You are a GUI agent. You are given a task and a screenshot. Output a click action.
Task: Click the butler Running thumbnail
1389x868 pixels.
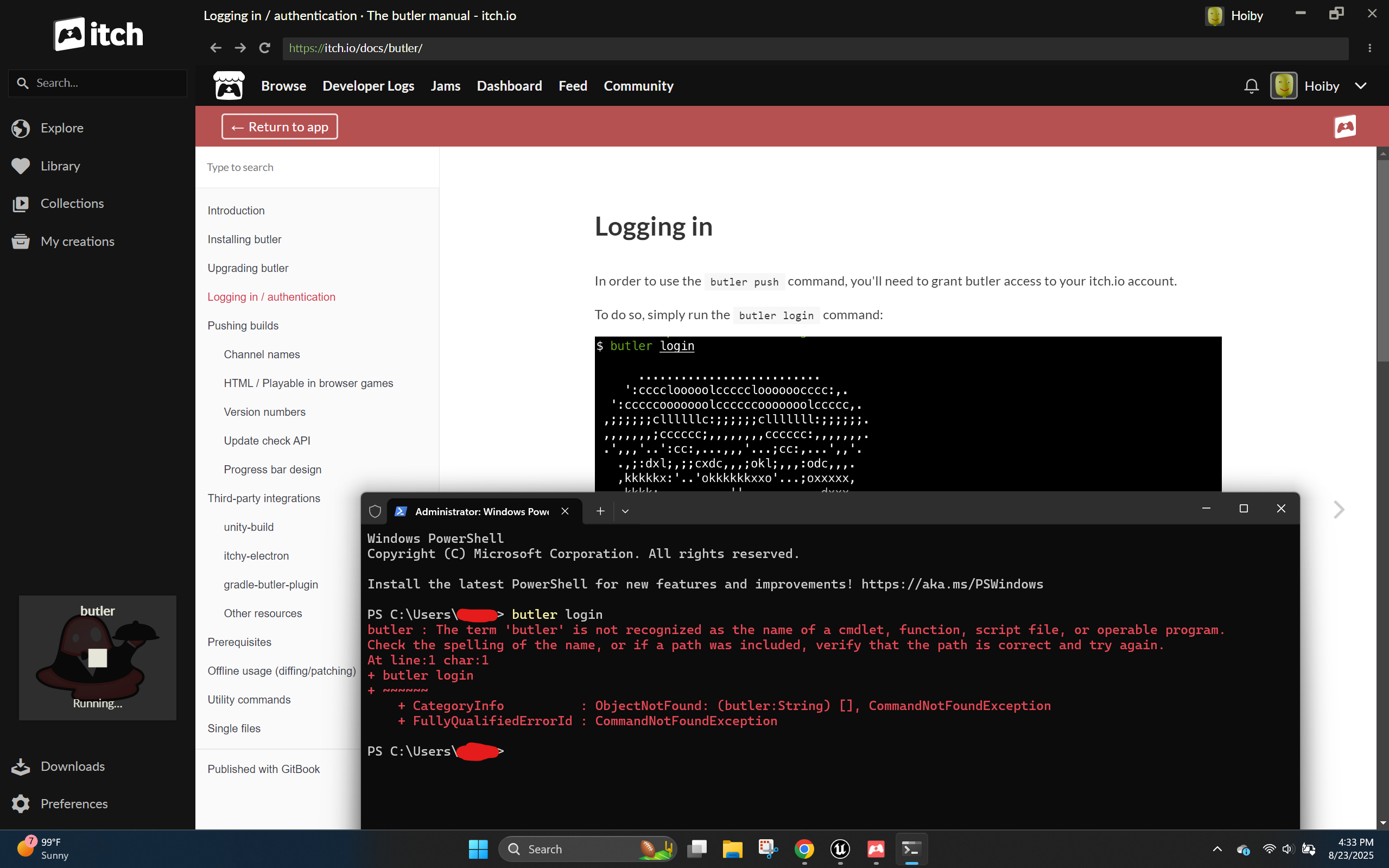coord(98,658)
